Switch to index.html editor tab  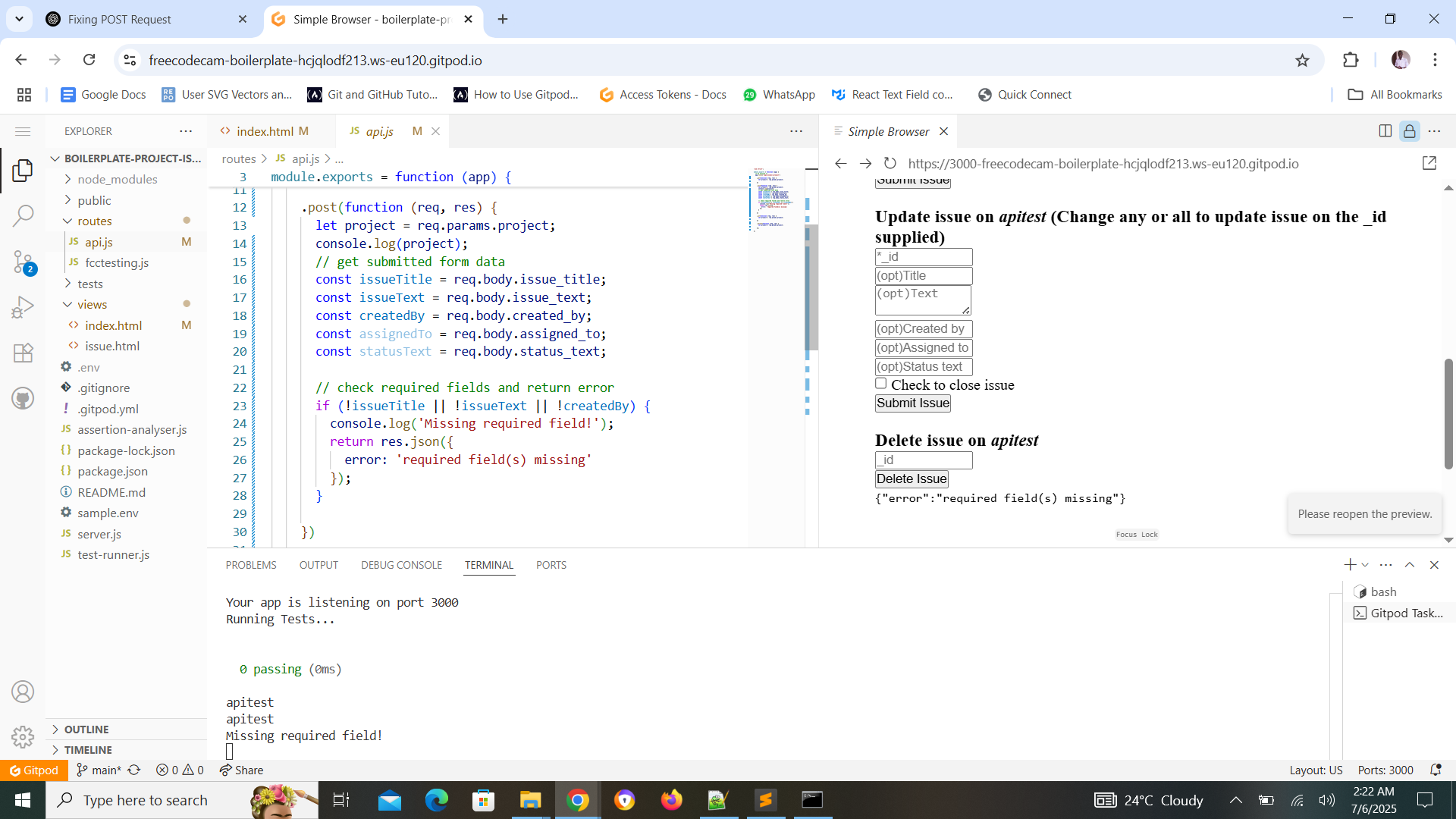click(265, 131)
